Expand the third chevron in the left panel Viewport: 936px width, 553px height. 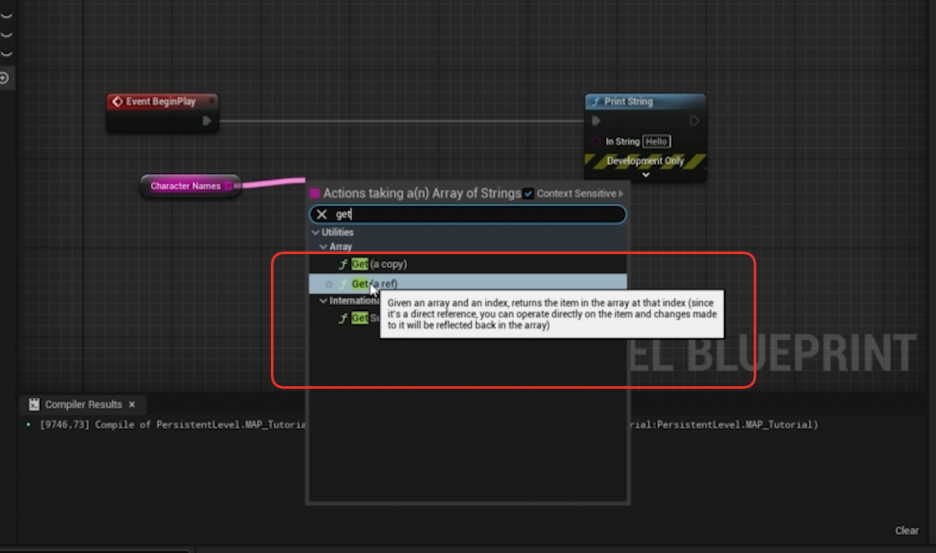pyautogui.click(x=6, y=54)
